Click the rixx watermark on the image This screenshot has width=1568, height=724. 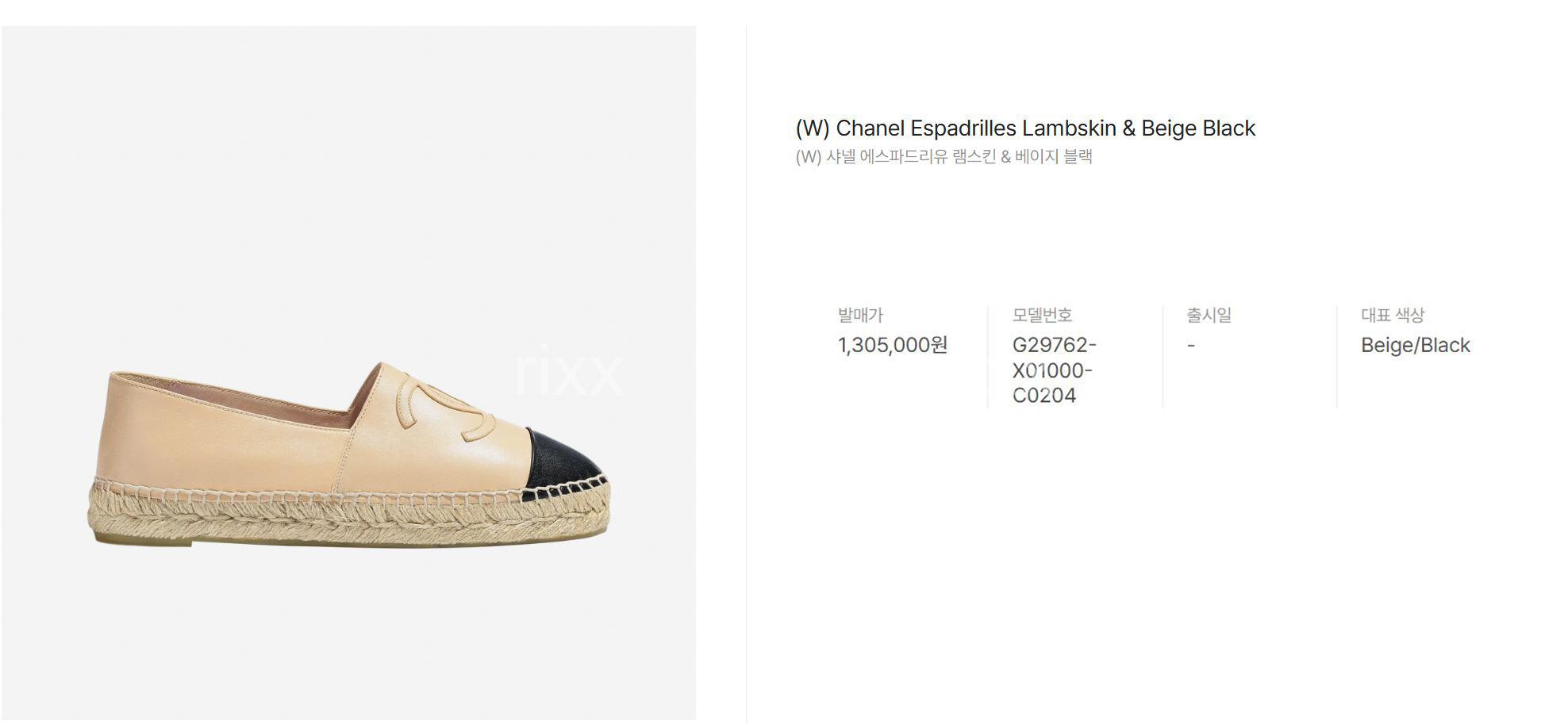point(568,371)
